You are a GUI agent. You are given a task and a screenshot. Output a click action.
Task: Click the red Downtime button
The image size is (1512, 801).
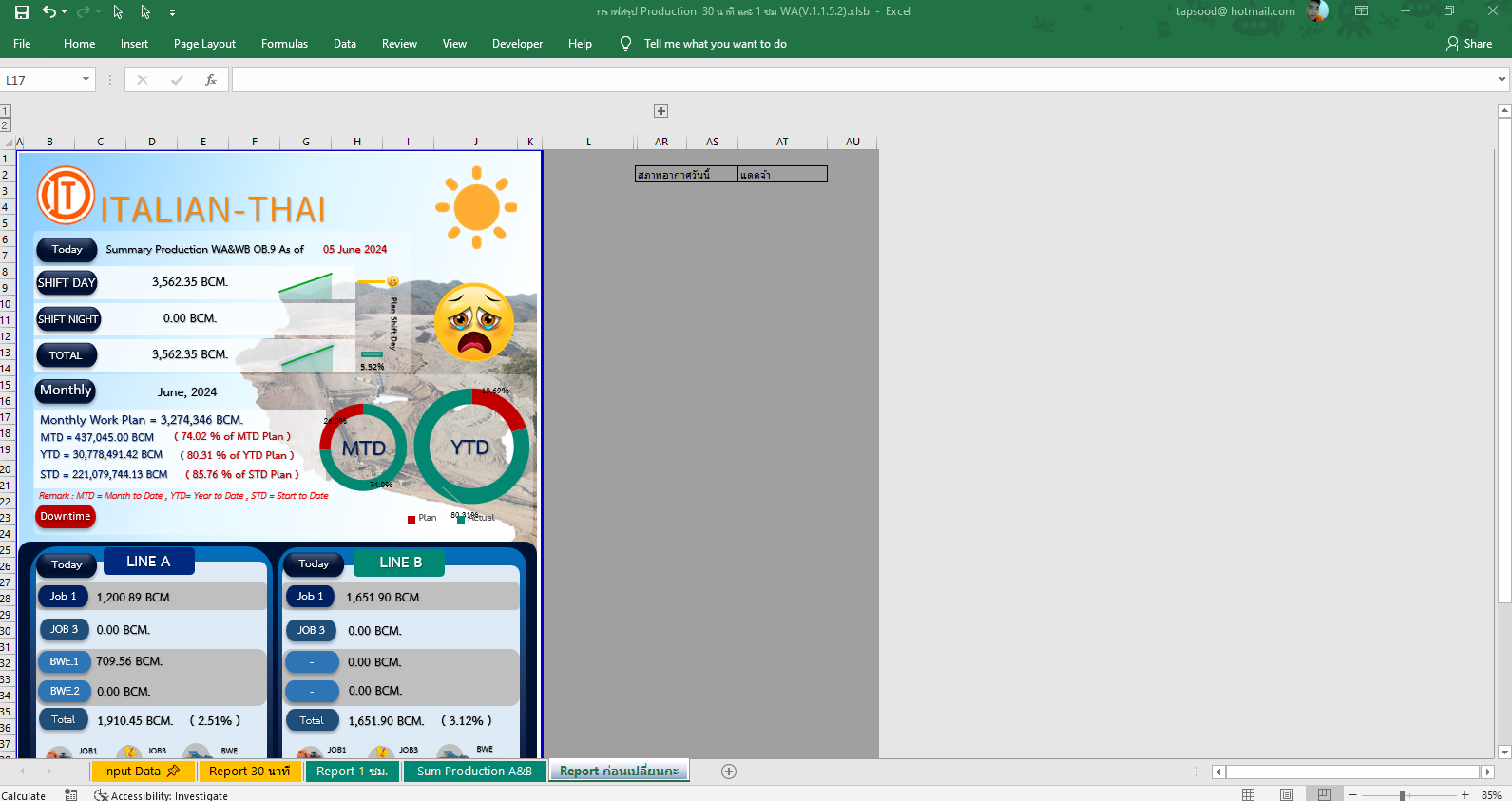pyautogui.click(x=66, y=517)
